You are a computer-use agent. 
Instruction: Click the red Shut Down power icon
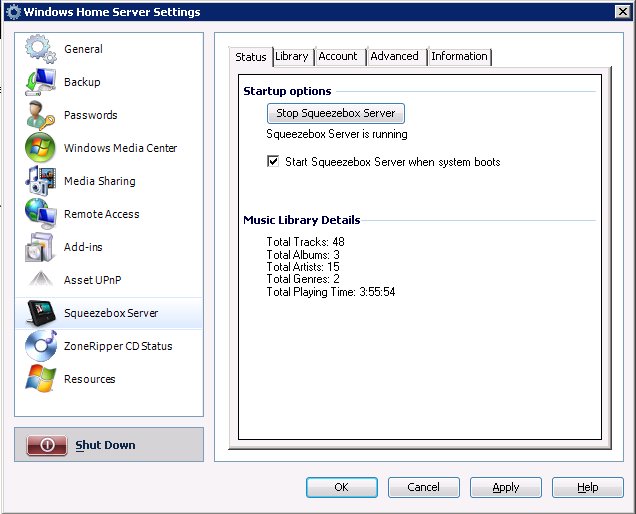(x=47, y=445)
